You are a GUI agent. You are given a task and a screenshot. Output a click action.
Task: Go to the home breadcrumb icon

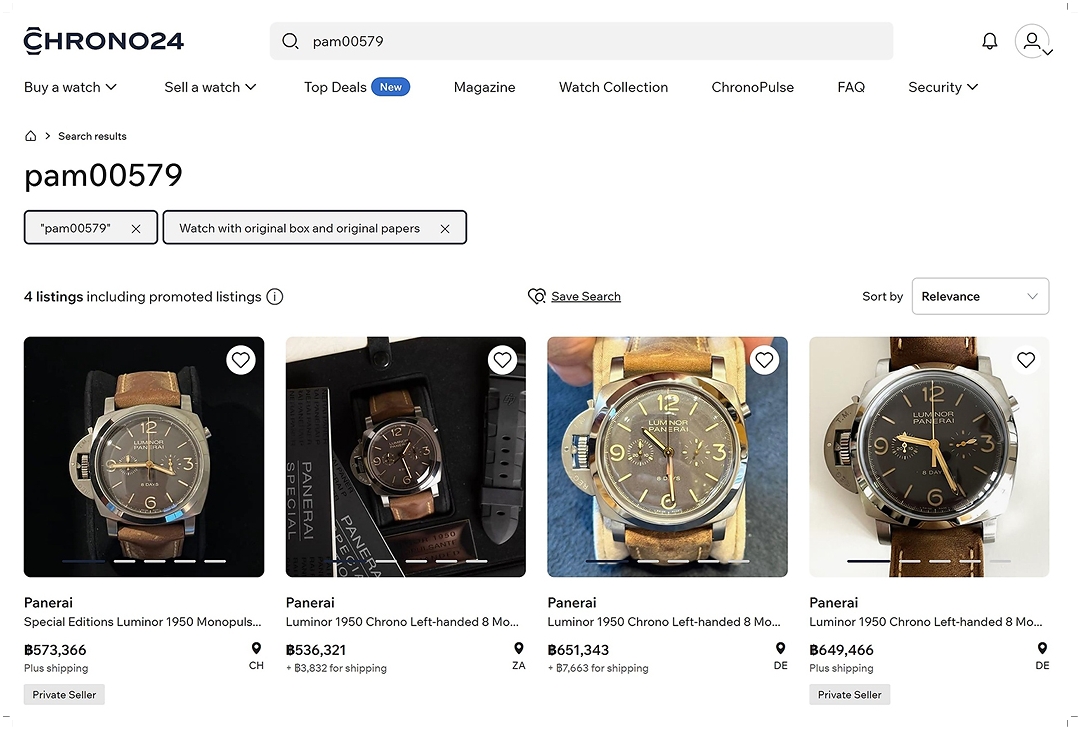pyautogui.click(x=31, y=136)
